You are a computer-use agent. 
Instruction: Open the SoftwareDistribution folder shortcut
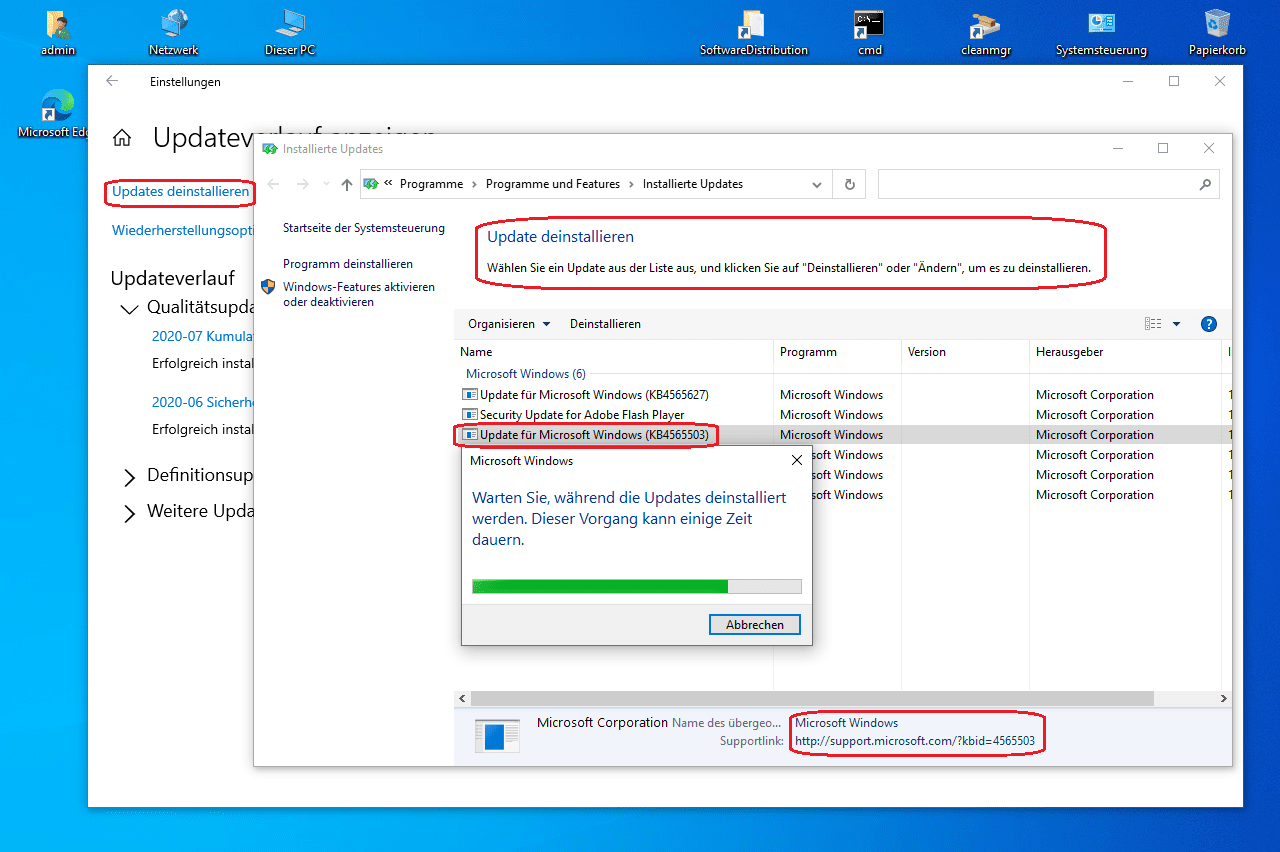click(753, 33)
